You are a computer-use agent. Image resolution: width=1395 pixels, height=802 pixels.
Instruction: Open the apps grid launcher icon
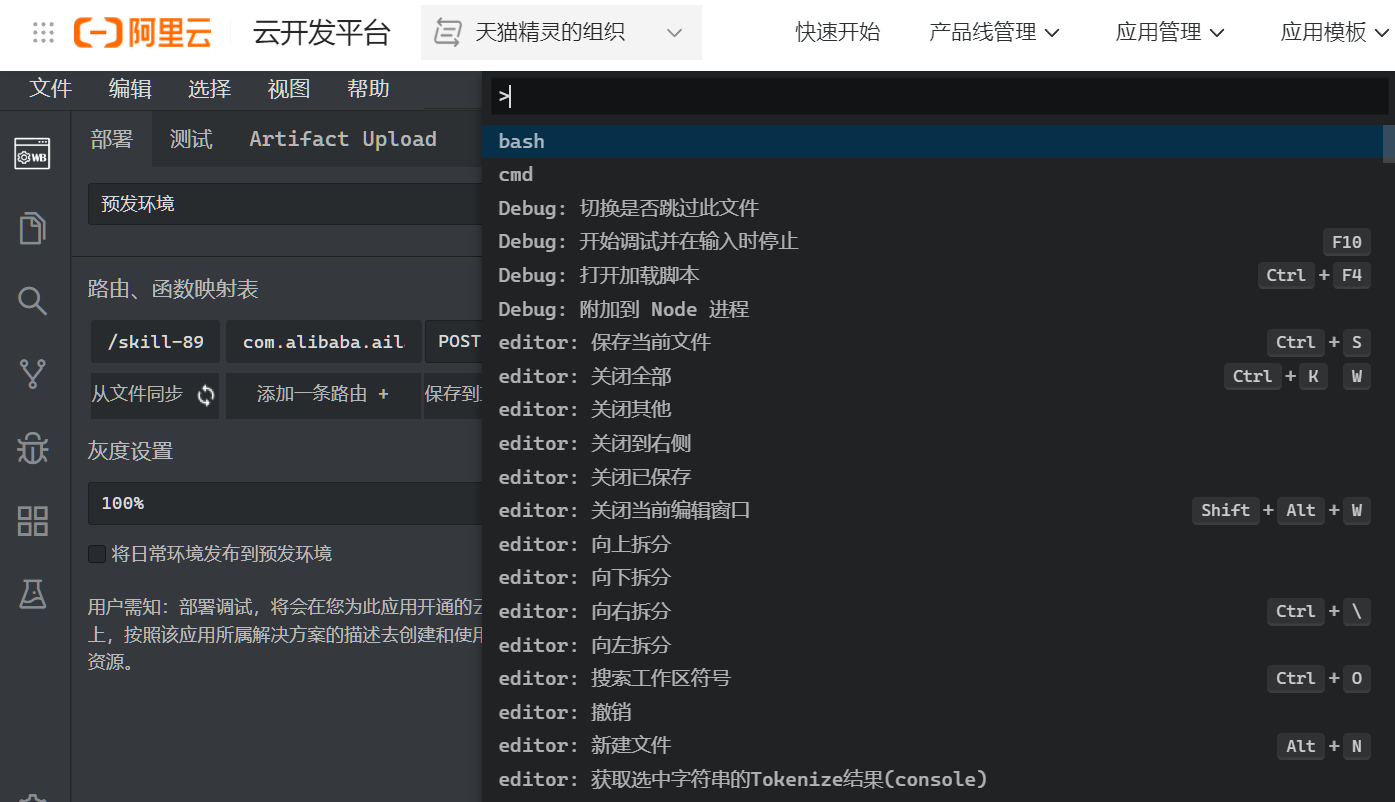pyautogui.click(x=43, y=33)
